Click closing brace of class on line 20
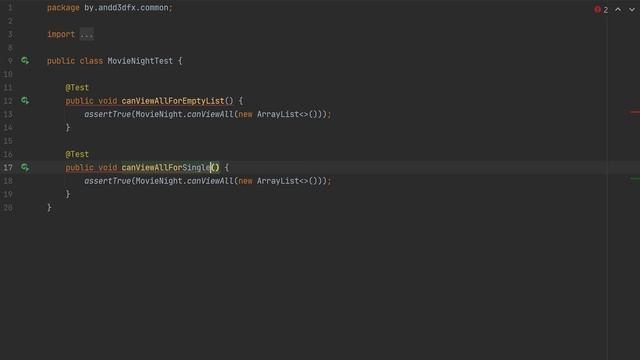Viewport: 640px width, 360px height. 49,208
